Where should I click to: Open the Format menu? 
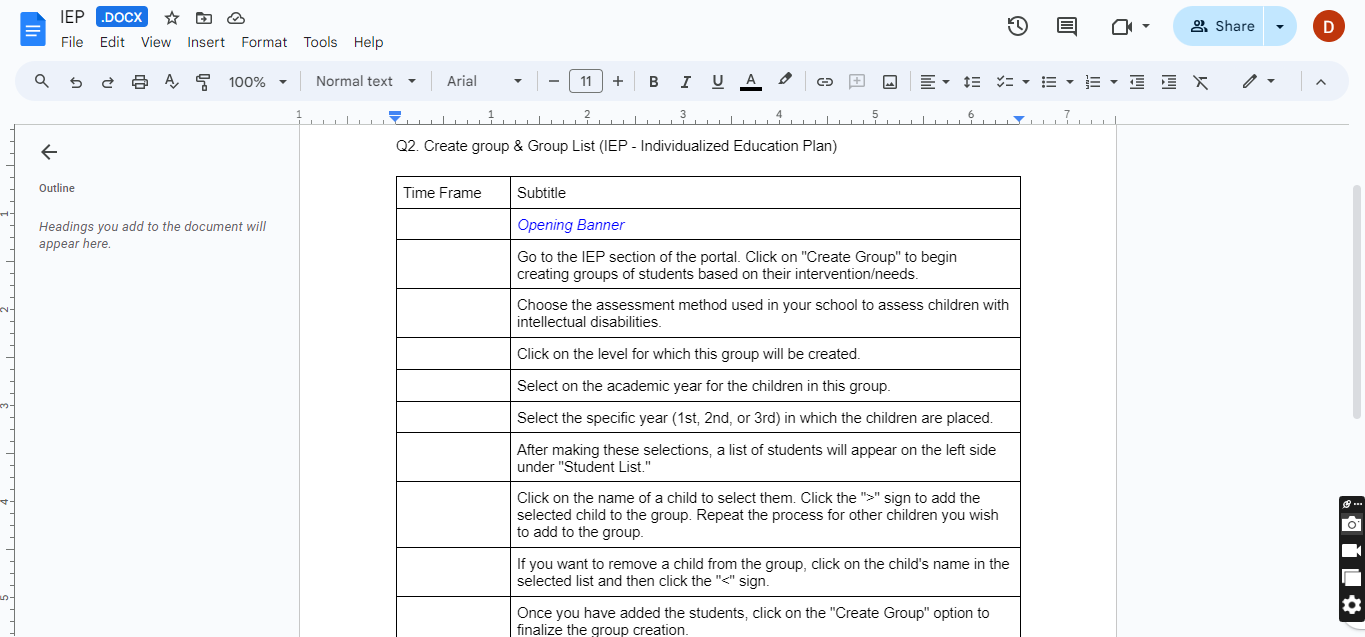coord(264,42)
